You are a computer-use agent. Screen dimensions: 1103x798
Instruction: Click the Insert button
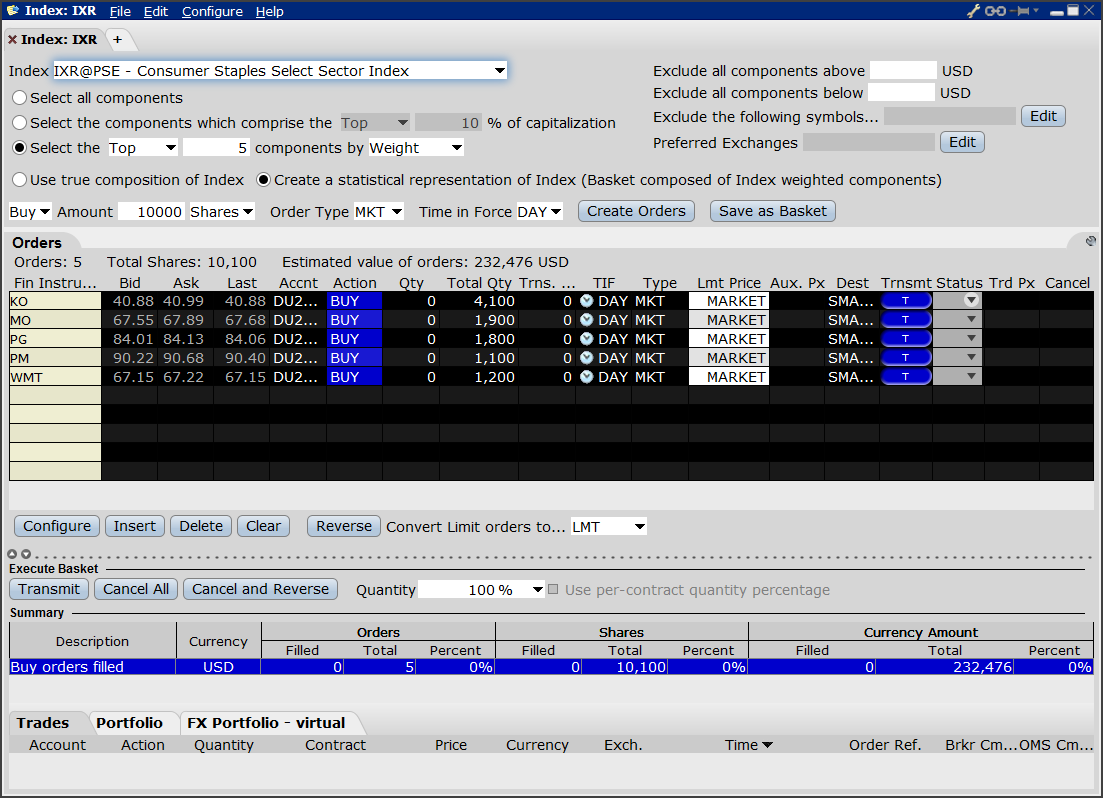(135, 526)
